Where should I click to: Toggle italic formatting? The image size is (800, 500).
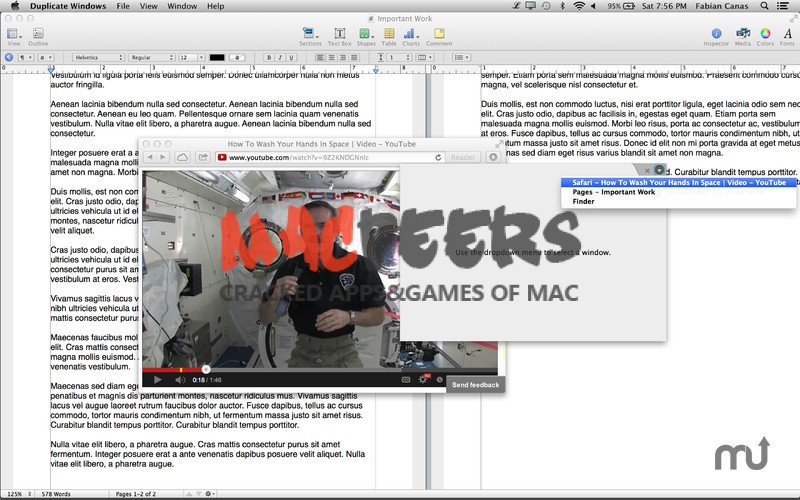(x=280, y=58)
